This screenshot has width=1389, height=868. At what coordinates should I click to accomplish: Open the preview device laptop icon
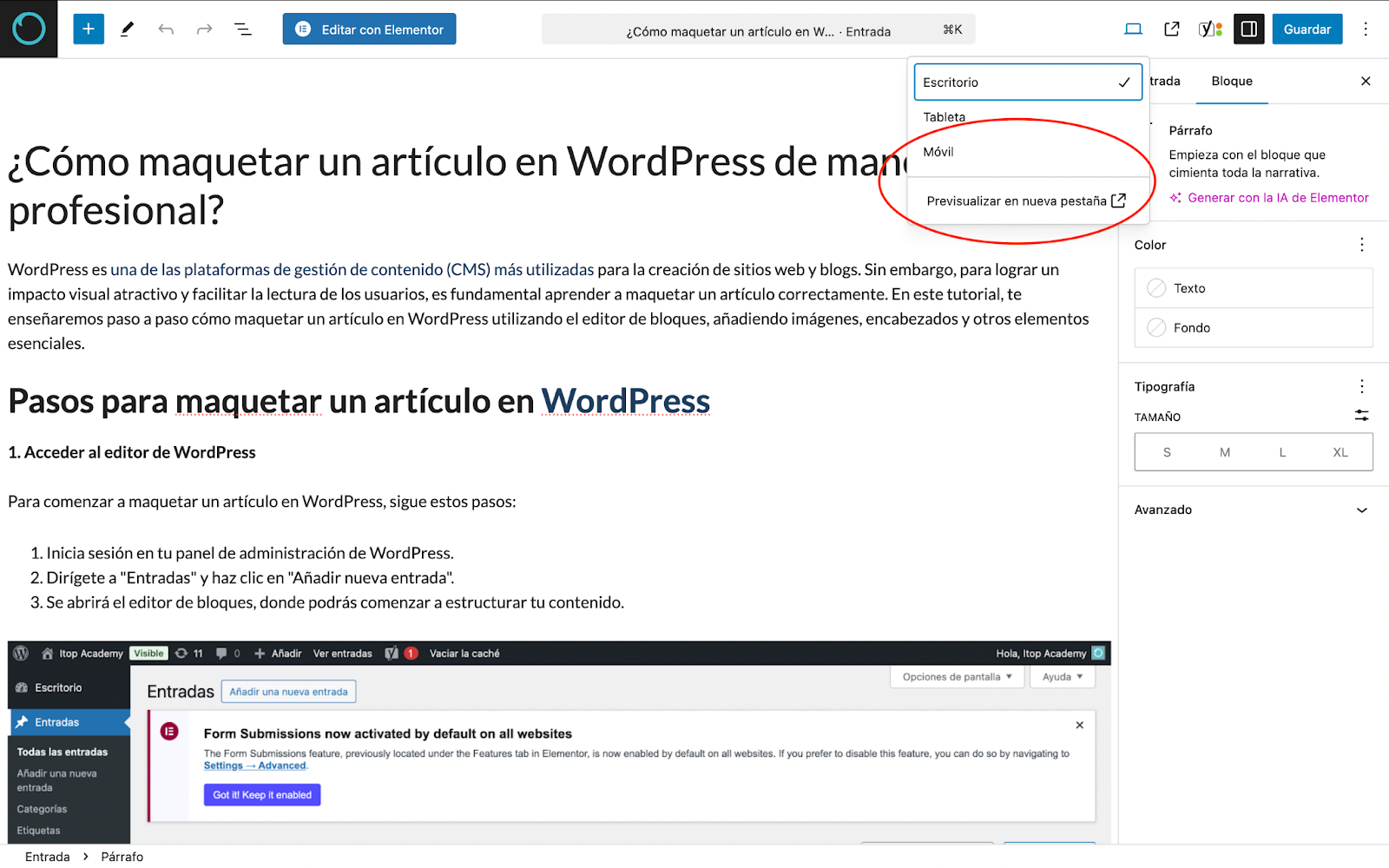(1133, 30)
